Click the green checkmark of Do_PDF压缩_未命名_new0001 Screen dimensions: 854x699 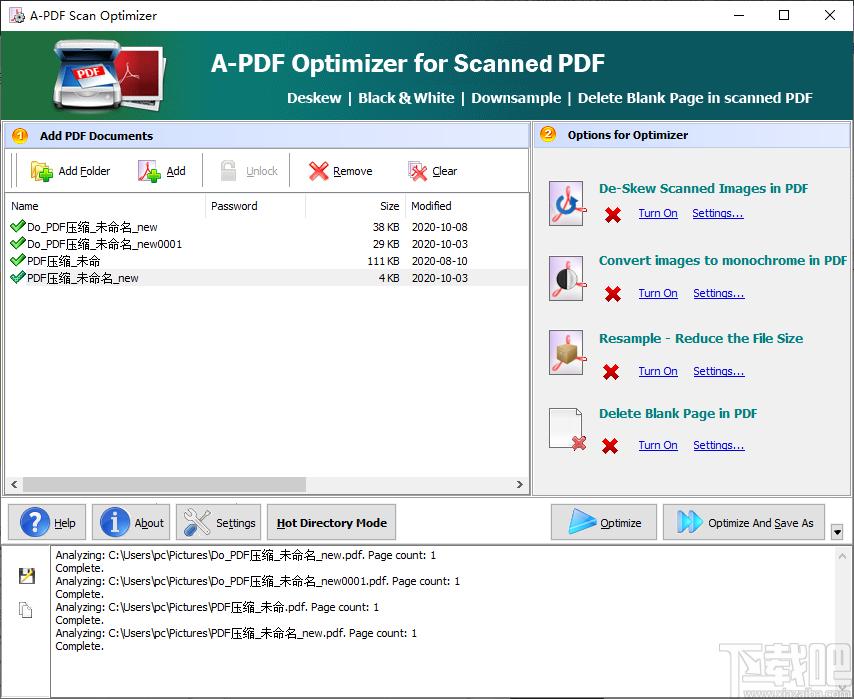(18, 242)
